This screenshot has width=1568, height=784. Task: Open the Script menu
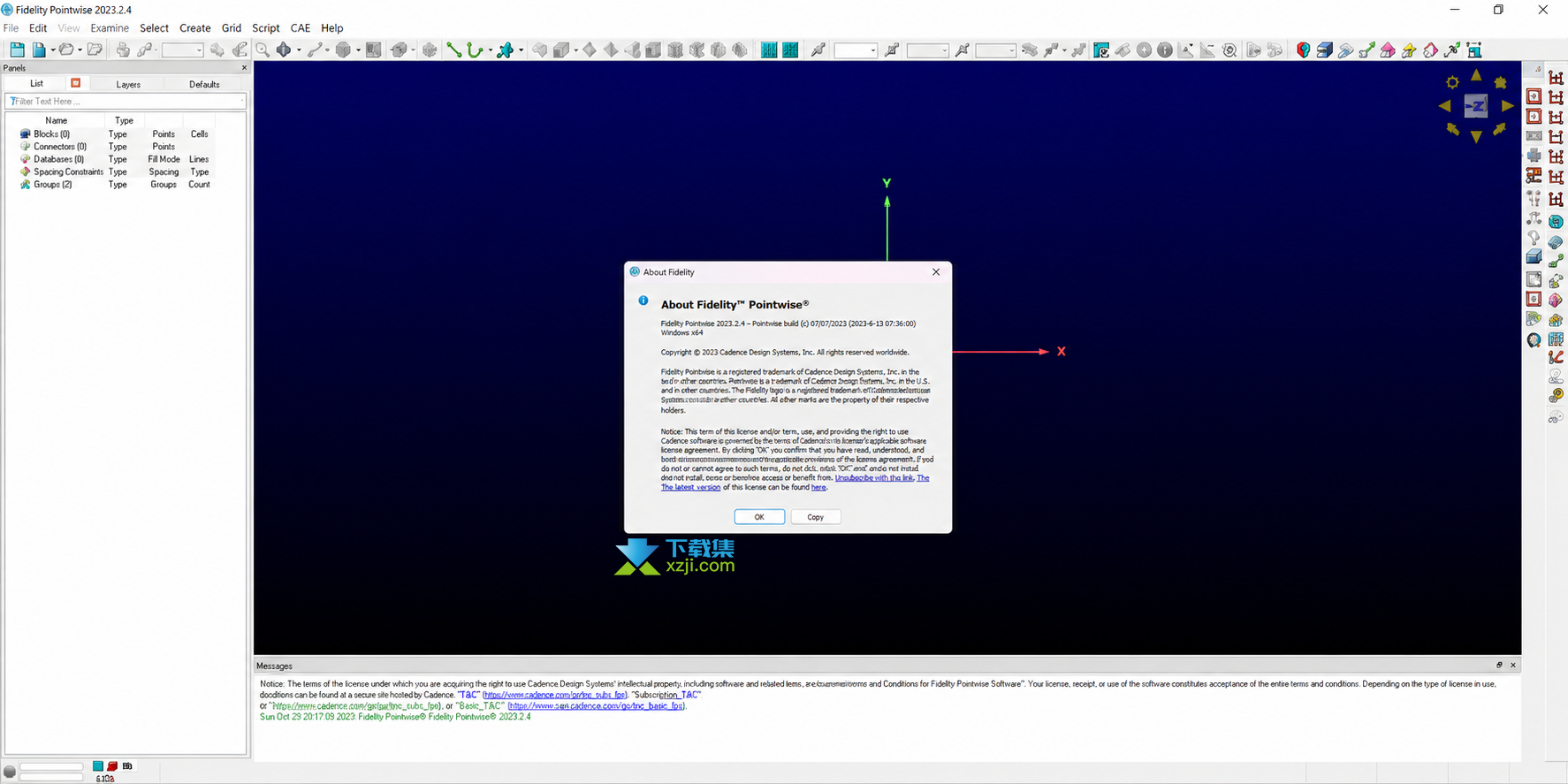click(x=265, y=28)
